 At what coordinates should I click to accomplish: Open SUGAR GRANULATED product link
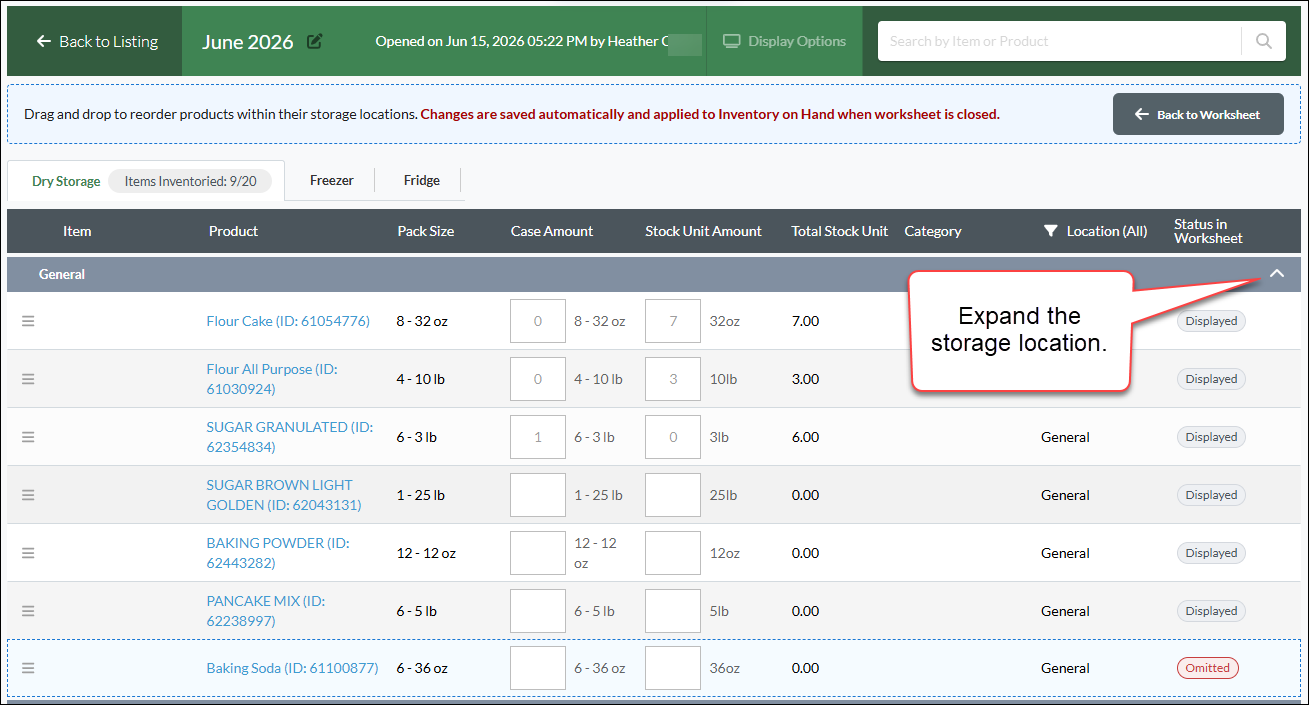pos(289,437)
